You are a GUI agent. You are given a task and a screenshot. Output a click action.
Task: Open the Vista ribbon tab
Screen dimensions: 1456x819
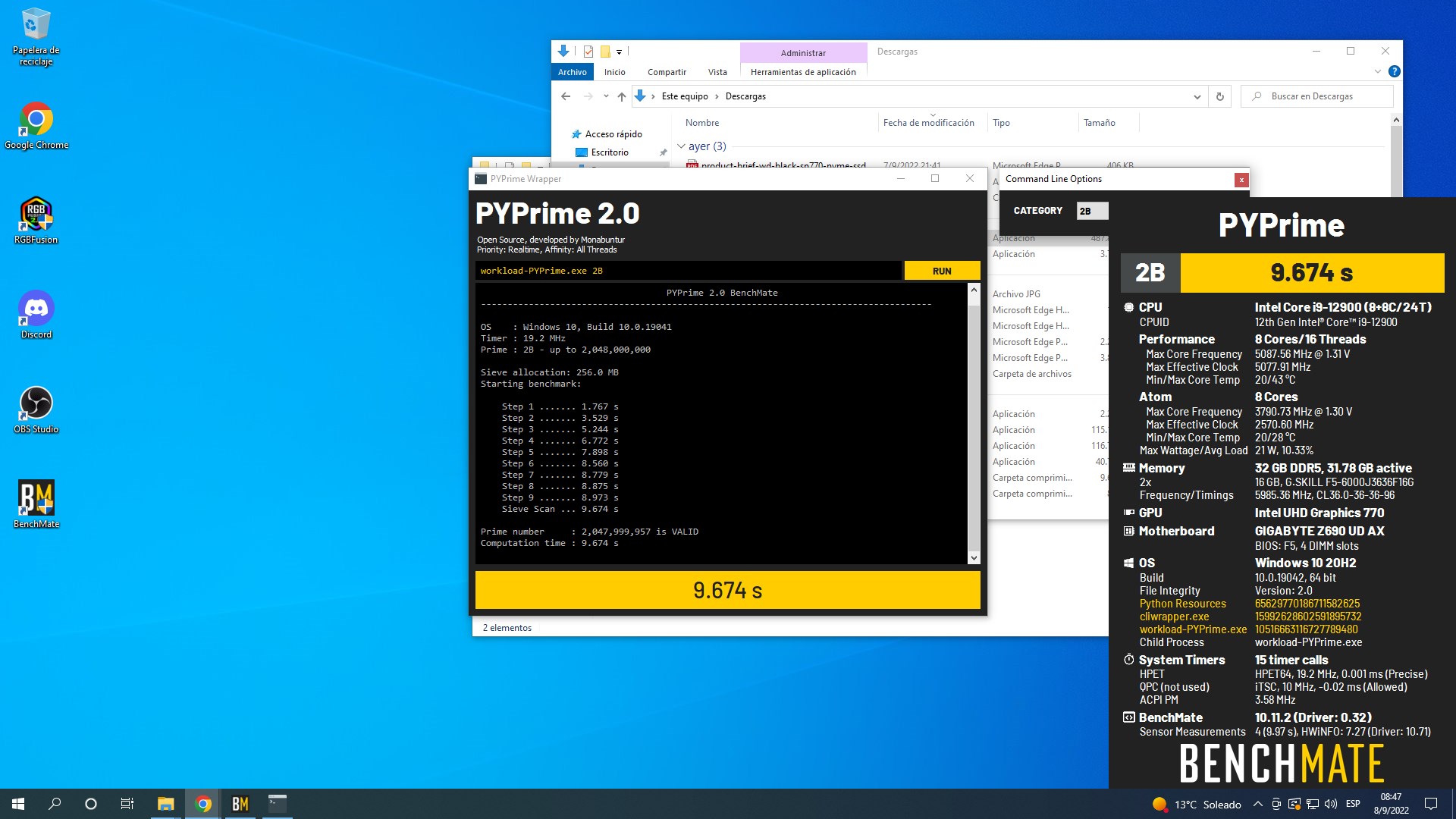tap(717, 72)
